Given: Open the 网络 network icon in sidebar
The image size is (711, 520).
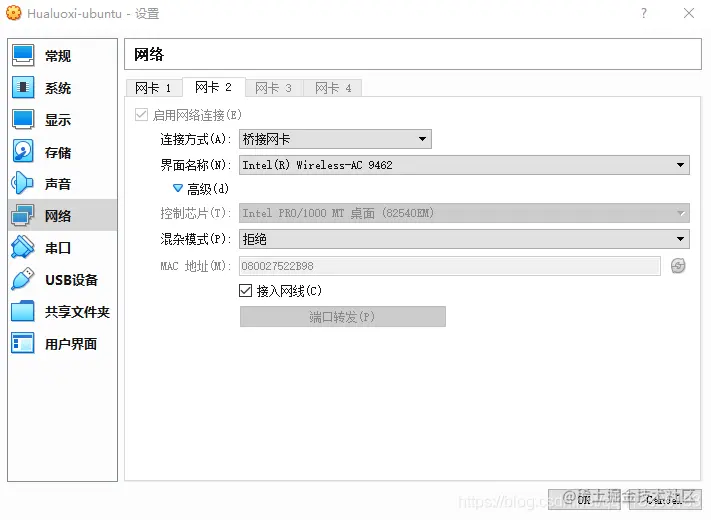Looking at the screenshot, I should (x=23, y=215).
